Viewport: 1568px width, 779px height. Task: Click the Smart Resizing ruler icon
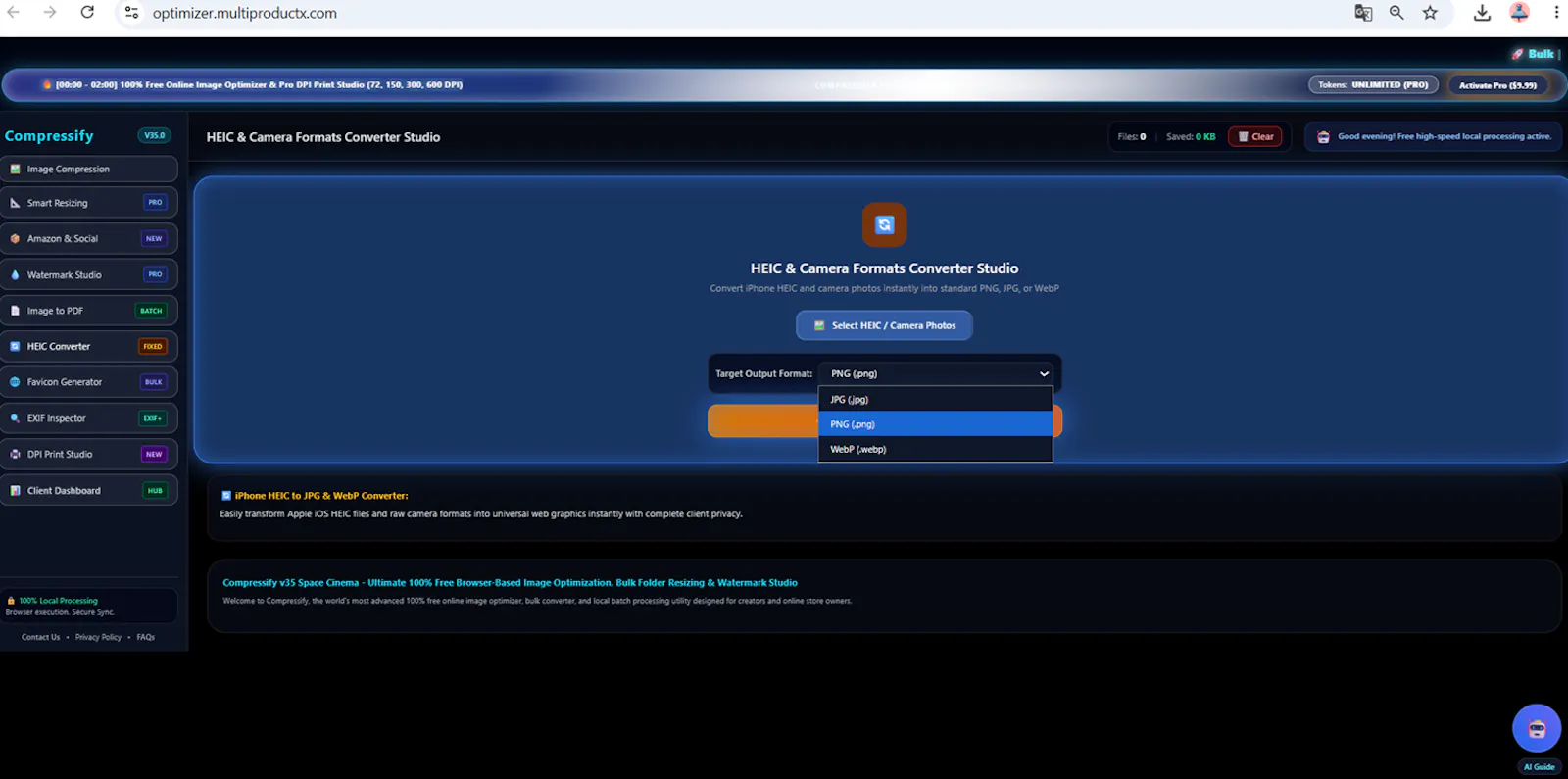pyautogui.click(x=15, y=203)
